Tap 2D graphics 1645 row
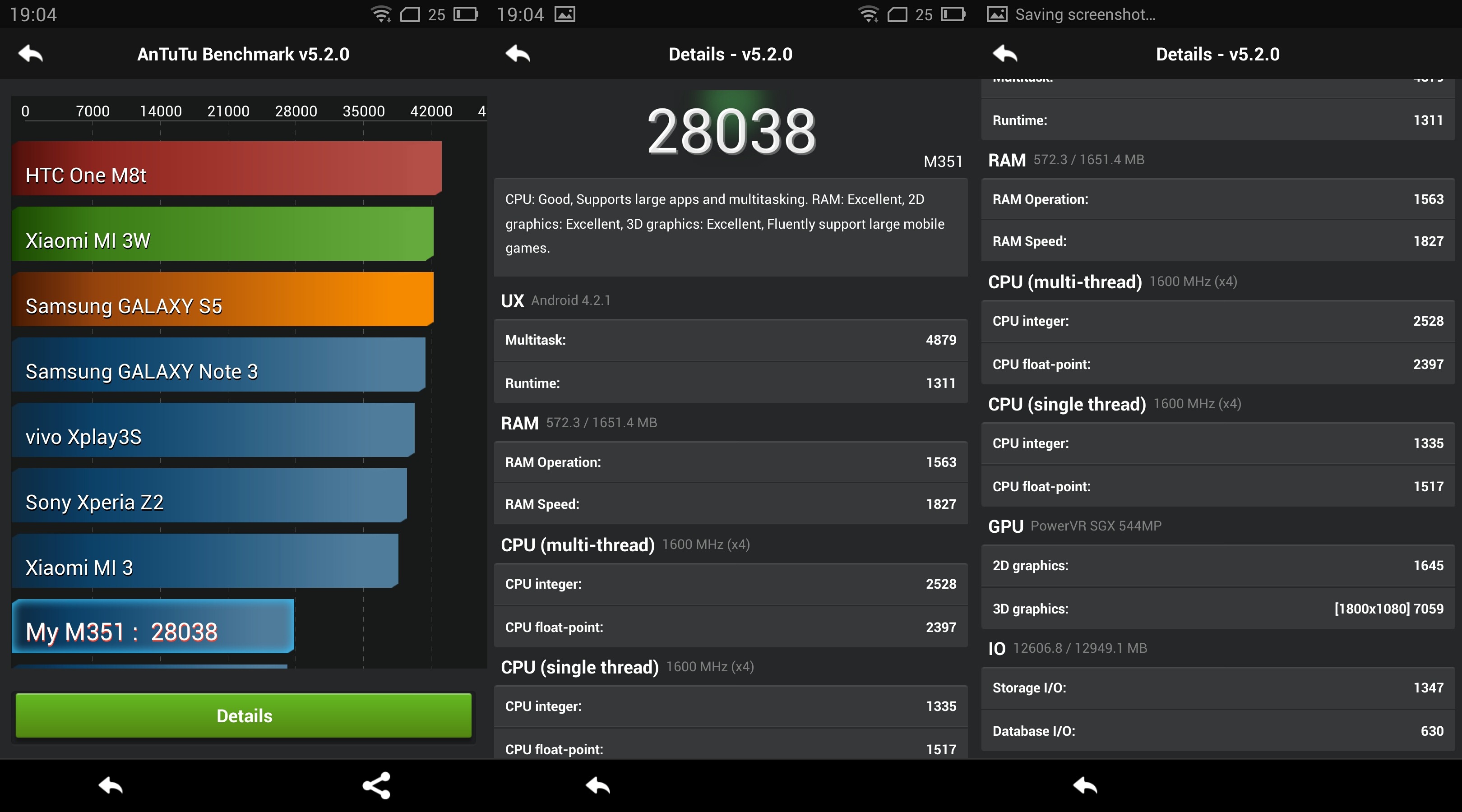This screenshot has width=1462, height=812. [1218, 565]
